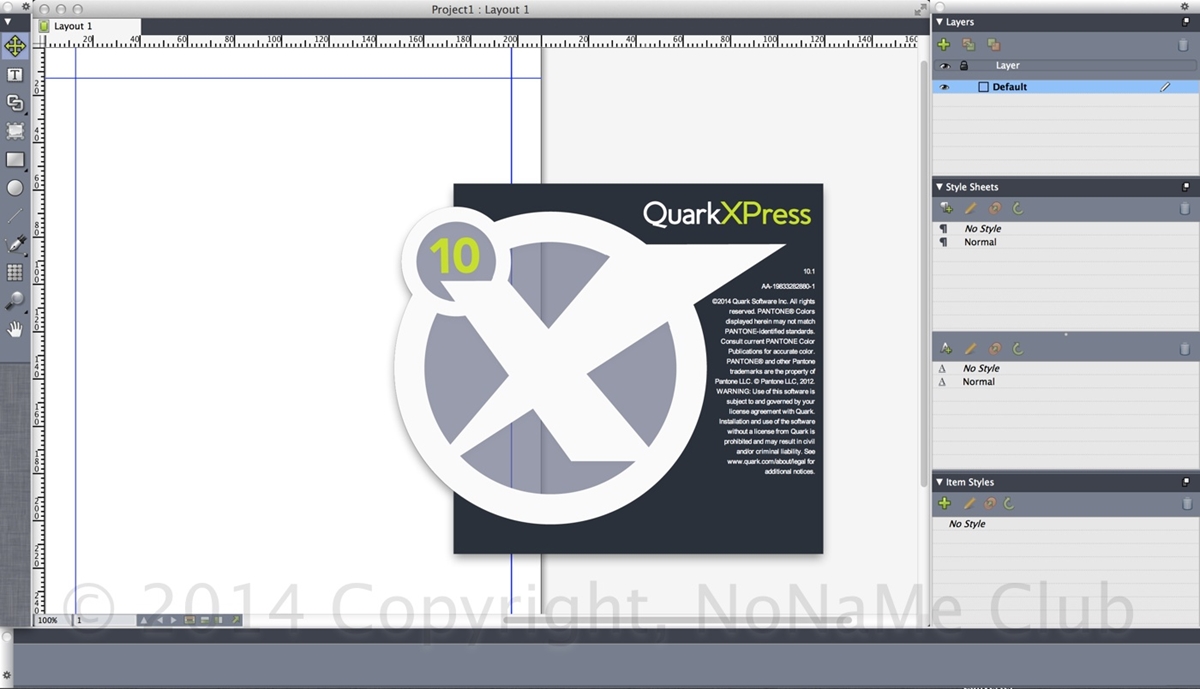Select the Rectangle Box tool
The width and height of the screenshot is (1200, 689).
click(x=15, y=160)
